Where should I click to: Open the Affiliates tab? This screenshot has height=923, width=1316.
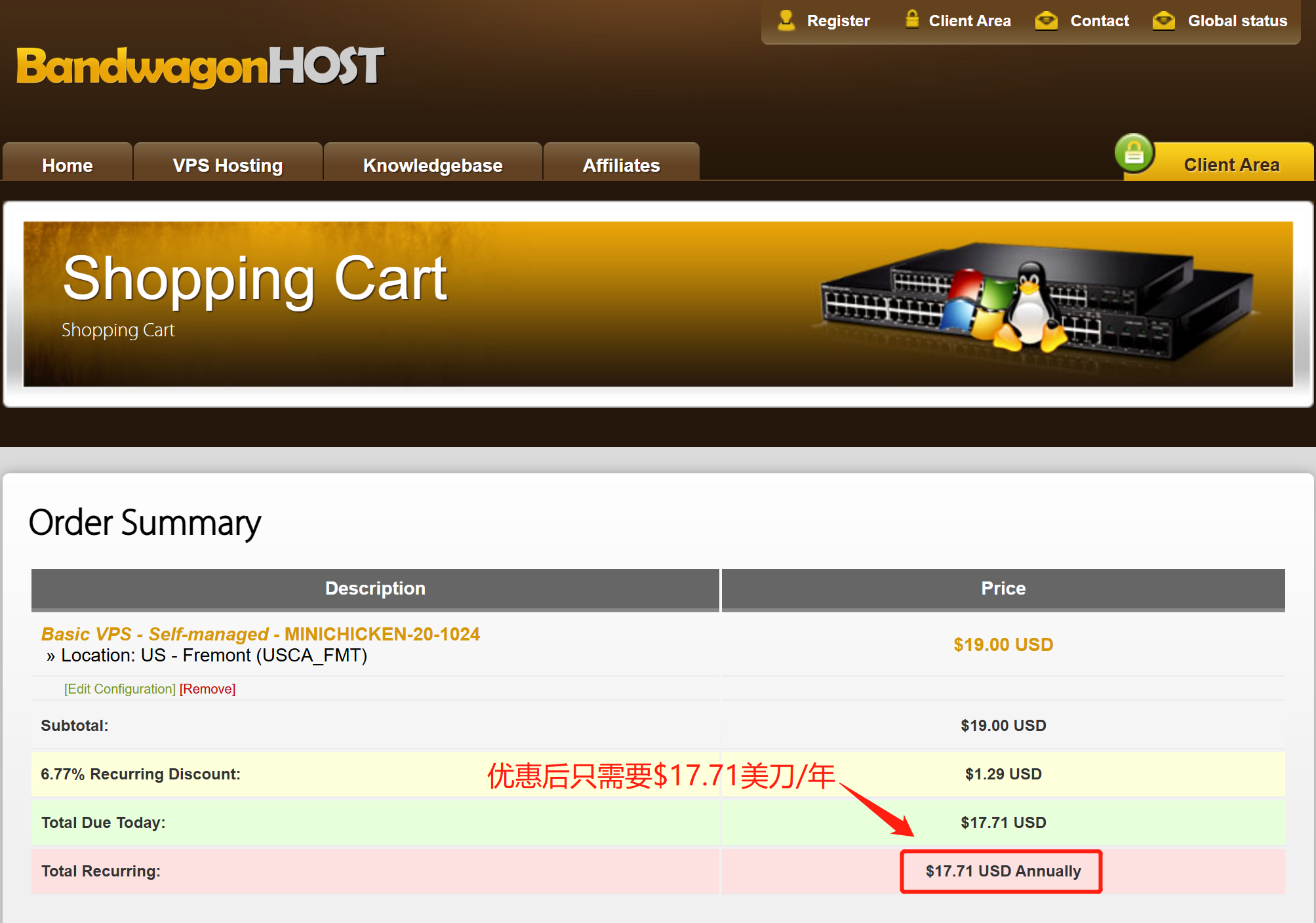[x=621, y=162]
